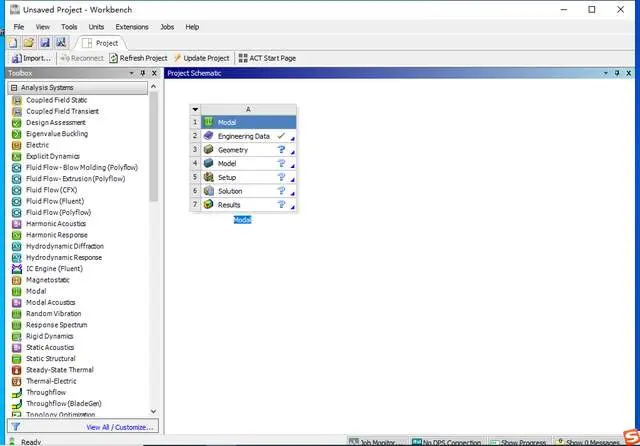Click the Explicit Dynamics icon
Image resolution: width=640 pixels, height=446 pixels.
[x=16, y=157]
